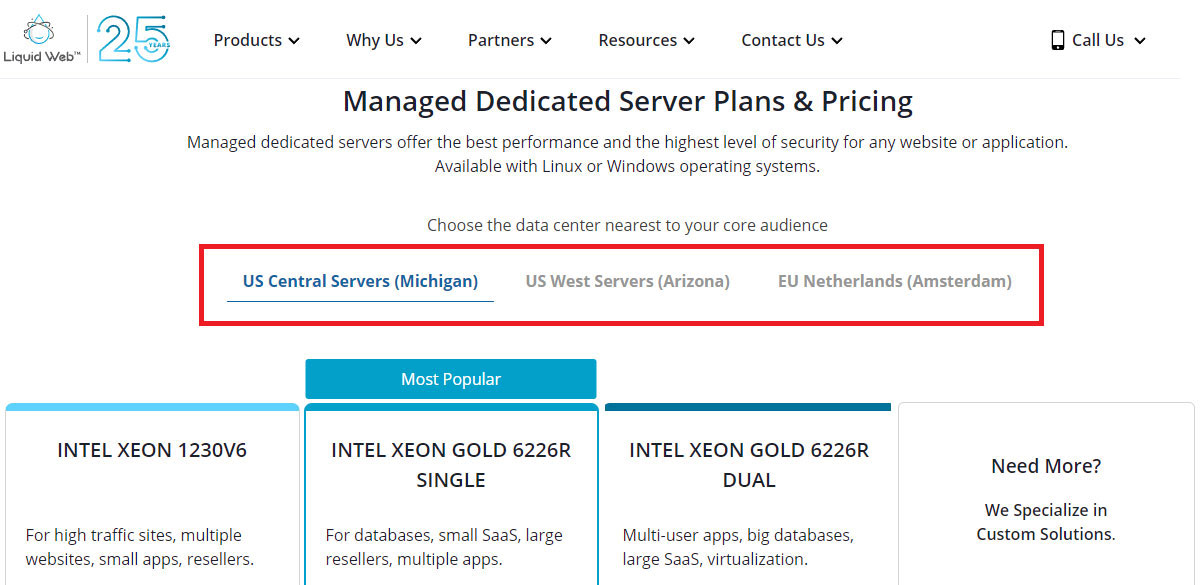This screenshot has height=585, width=1200.
Task: Click 'Managed dedicated servers offer the best' paragraph
Action: point(628,154)
